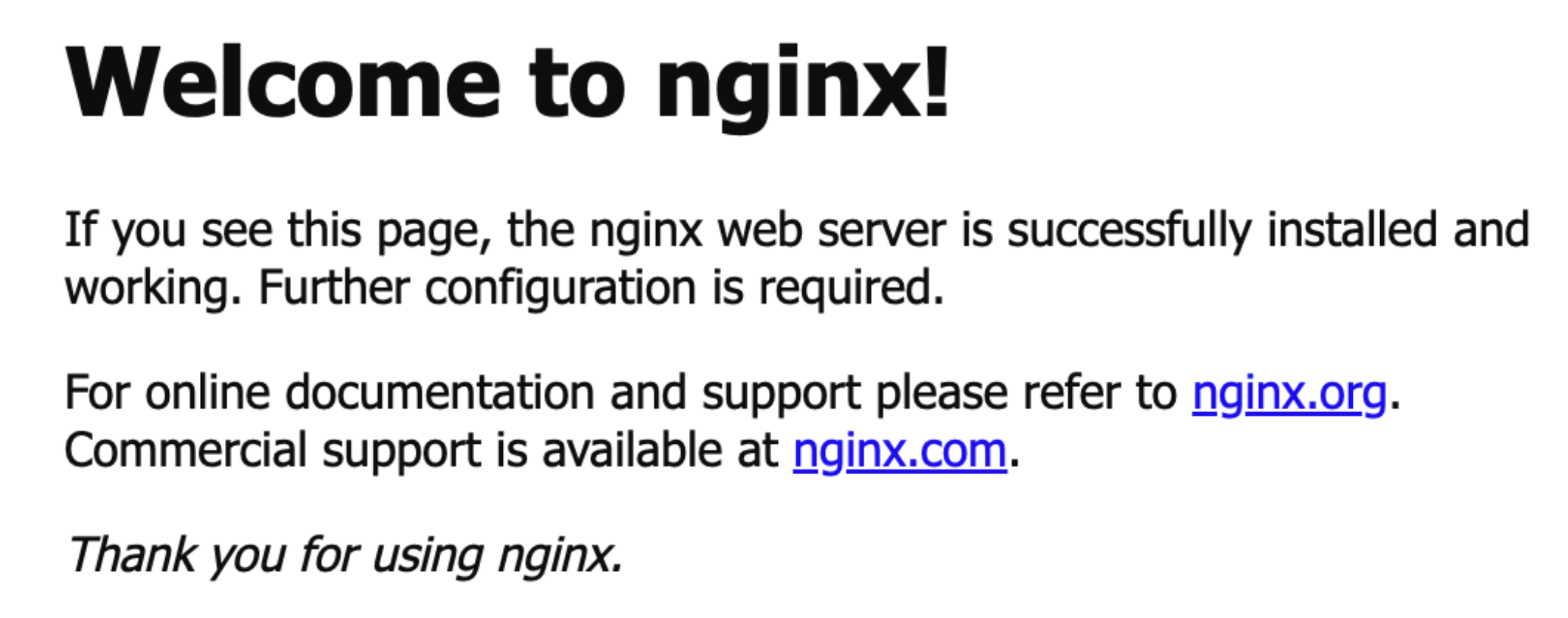1568x618 pixels.
Task: Click the sentence 'Further configuration is required.'
Action: click(601, 289)
